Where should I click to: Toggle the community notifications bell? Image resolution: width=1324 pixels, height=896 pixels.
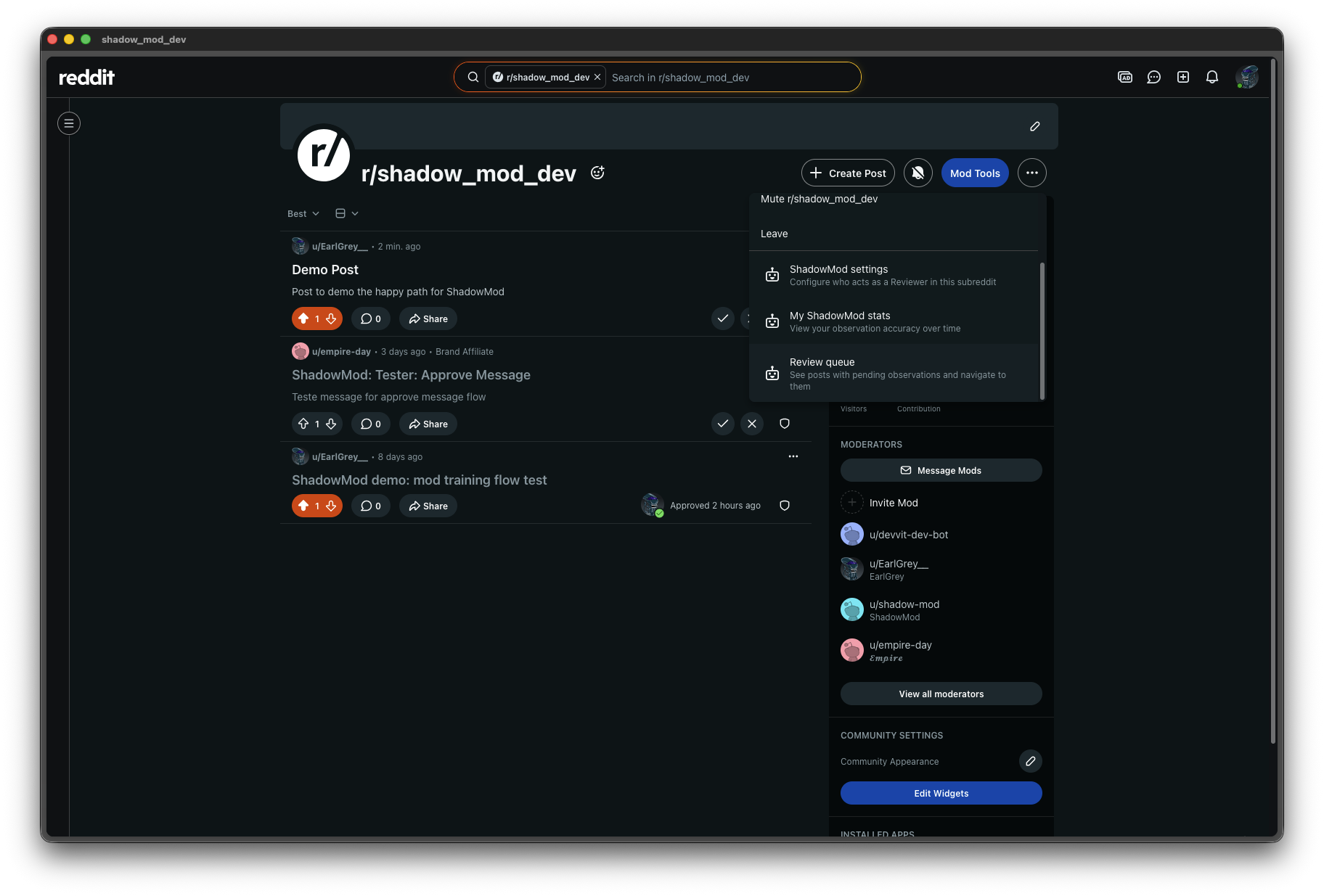pos(918,173)
